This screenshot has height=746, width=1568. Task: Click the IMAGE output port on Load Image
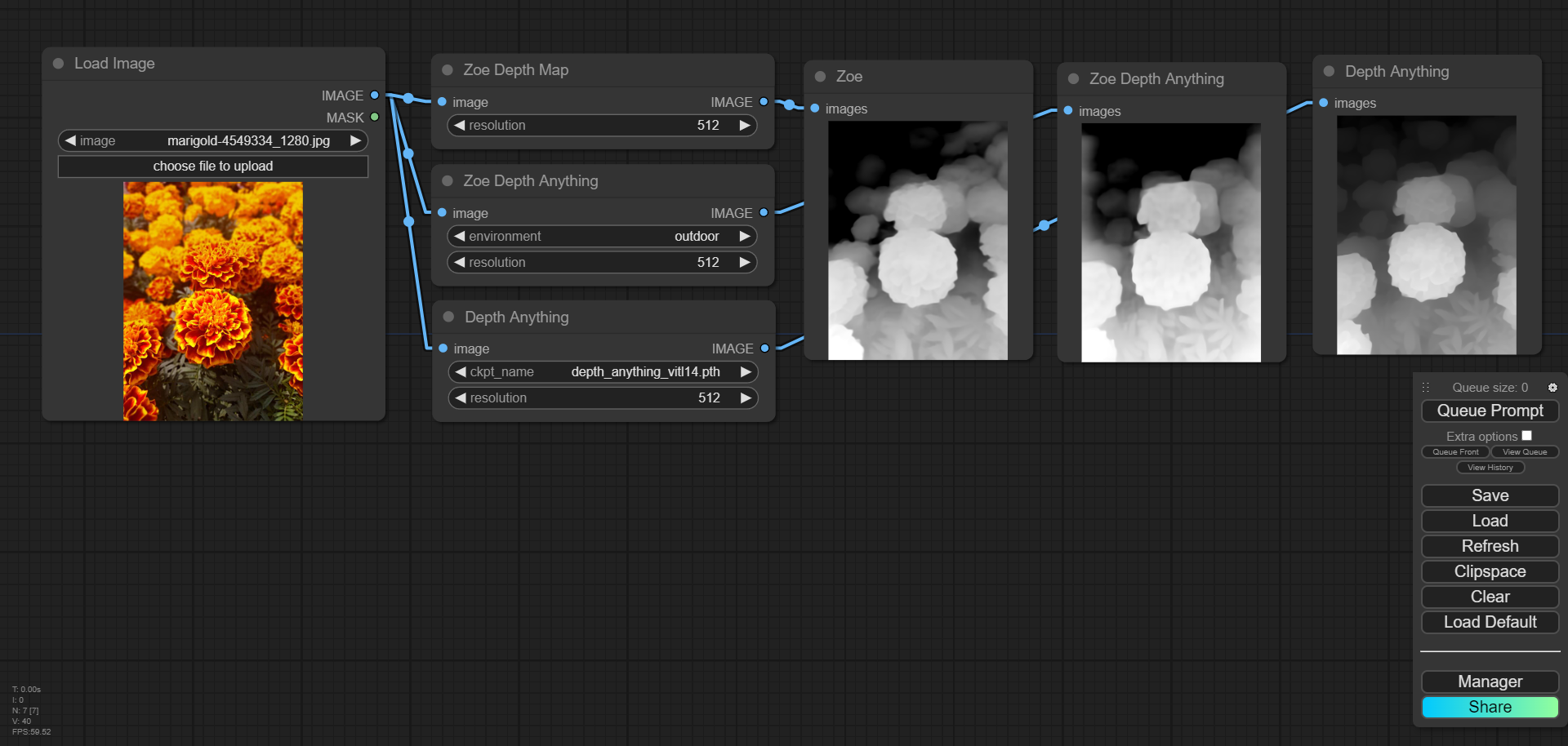pyautogui.click(x=375, y=95)
